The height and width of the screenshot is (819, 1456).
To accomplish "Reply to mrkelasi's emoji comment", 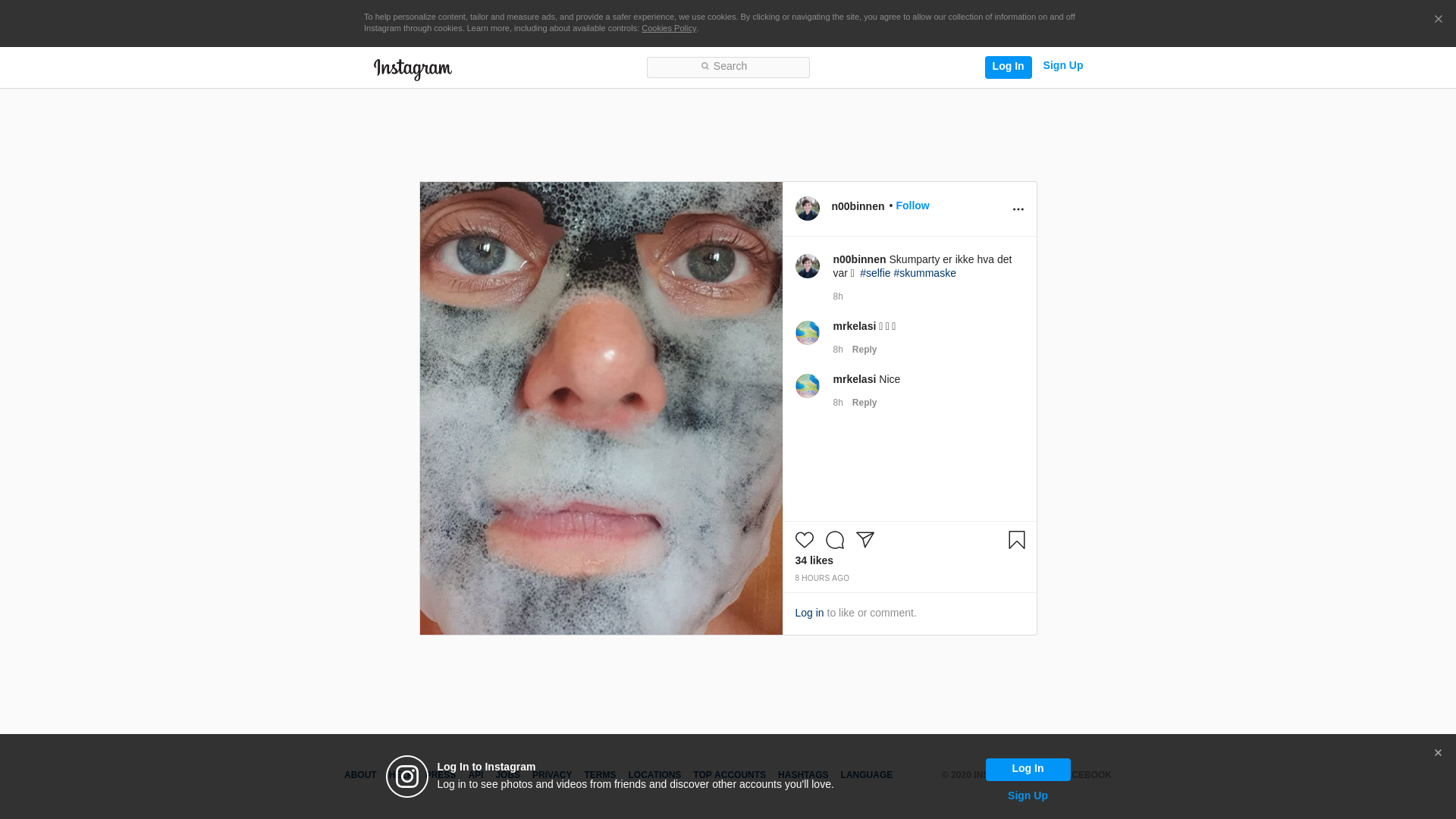I will point(864,350).
